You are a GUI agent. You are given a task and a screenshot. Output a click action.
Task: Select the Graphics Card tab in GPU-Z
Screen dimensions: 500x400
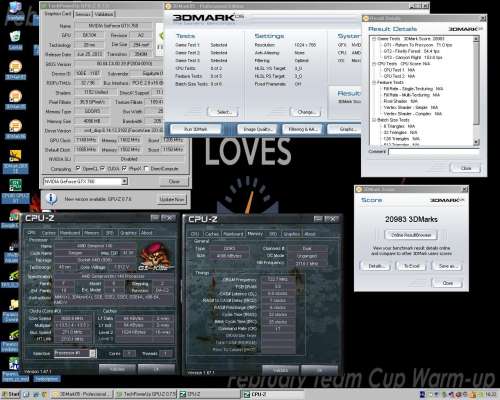click(x=58, y=14)
